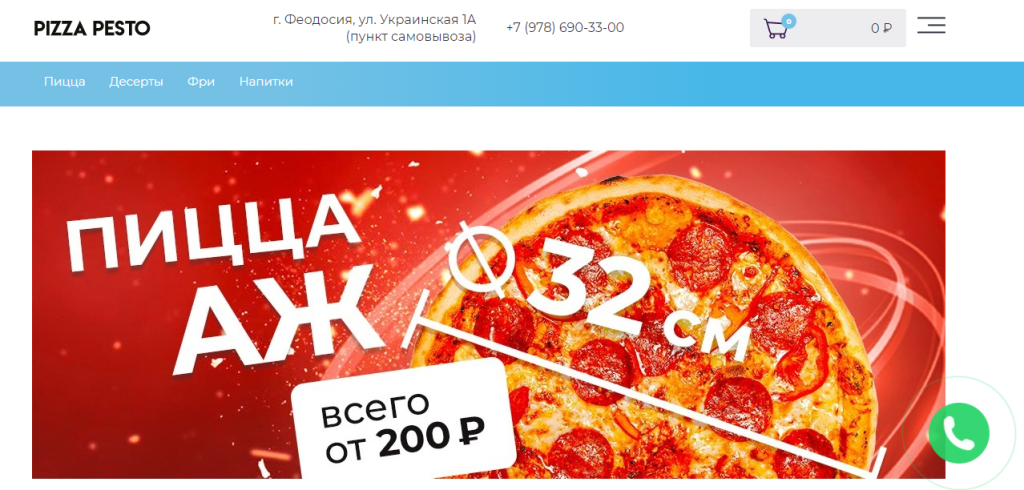Click the cart item count badge
The height and width of the screenshot is (490, 1024).
click(789, 21)
